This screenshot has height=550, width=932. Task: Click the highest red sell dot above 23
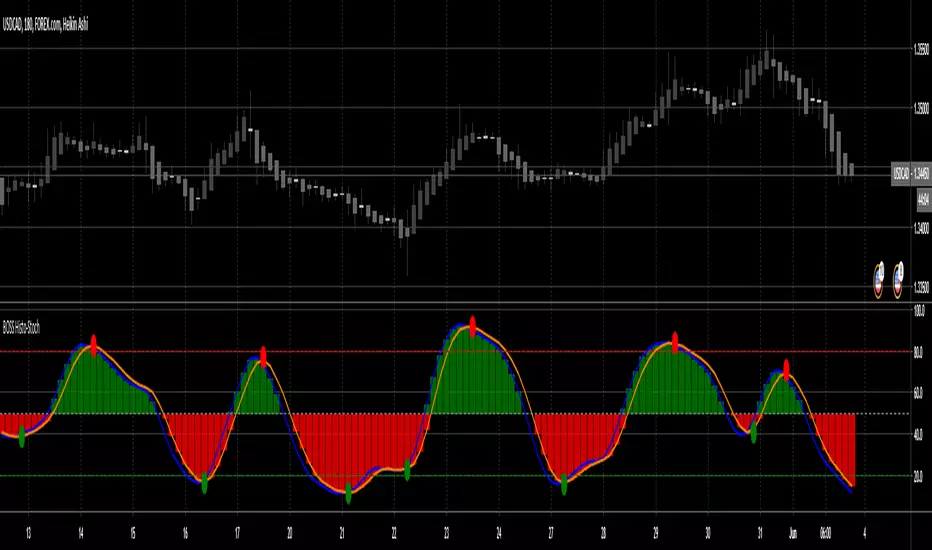point(473,327)
